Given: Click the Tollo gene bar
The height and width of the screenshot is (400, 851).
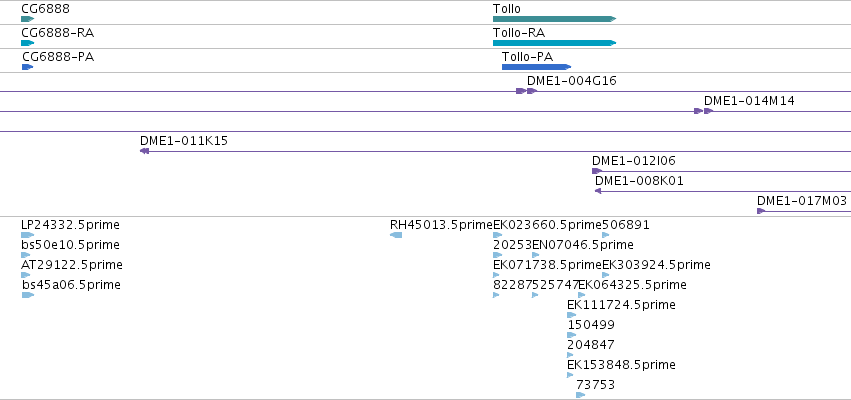Looking at the screenshot, I should coord(554,19).
